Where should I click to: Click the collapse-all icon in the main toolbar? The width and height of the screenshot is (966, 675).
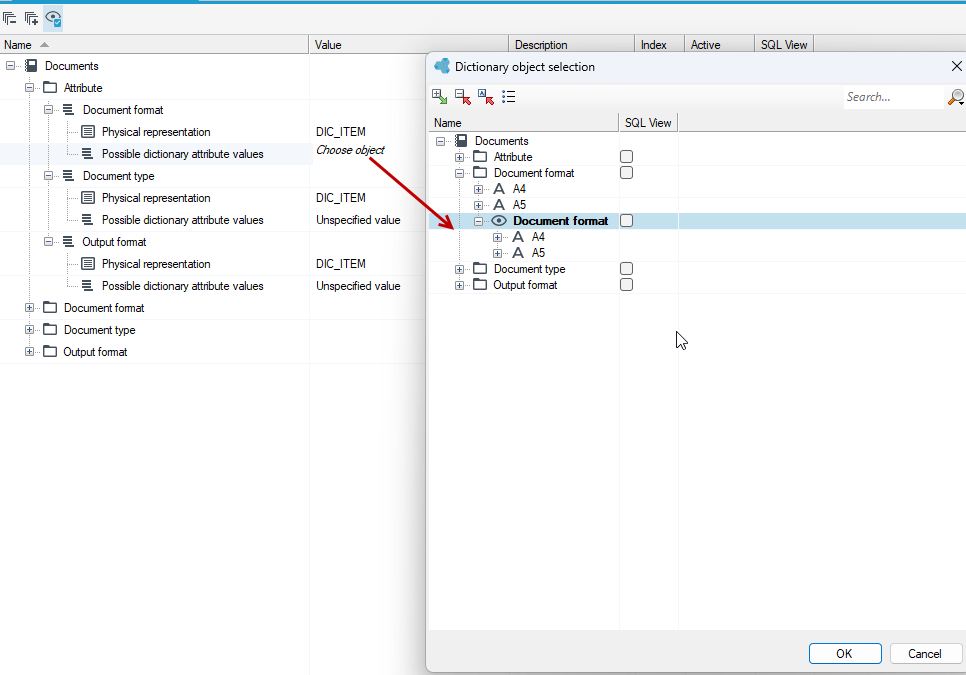(x=9, y=18)
